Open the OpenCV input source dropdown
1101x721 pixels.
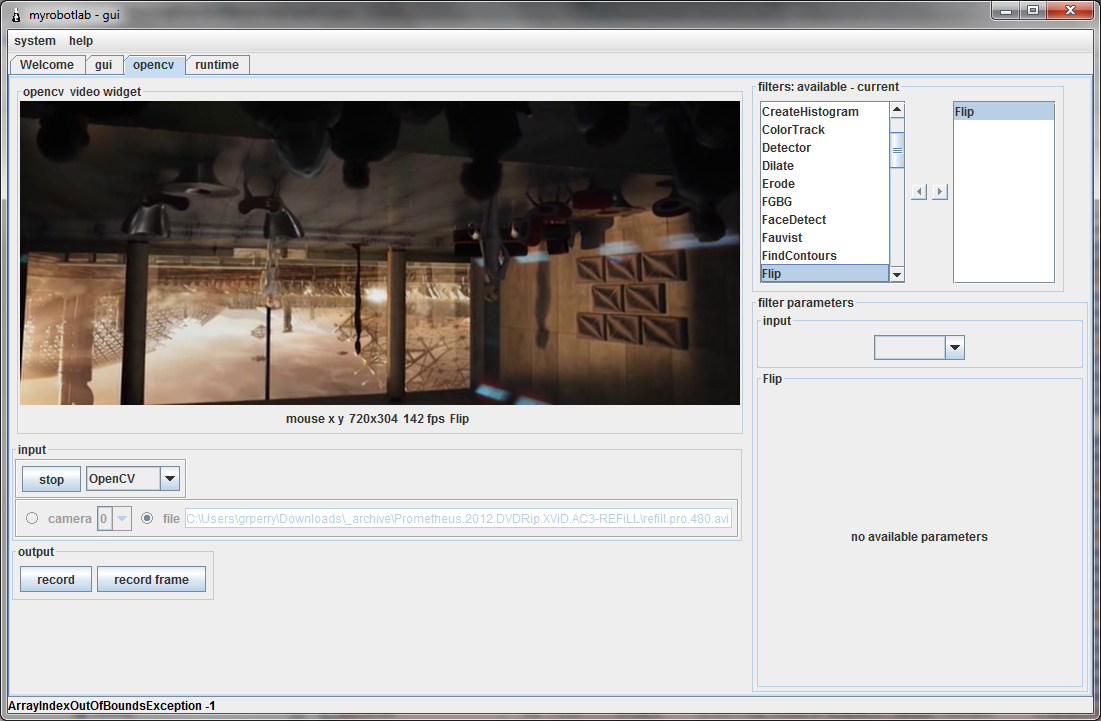[x=169, y=479]
